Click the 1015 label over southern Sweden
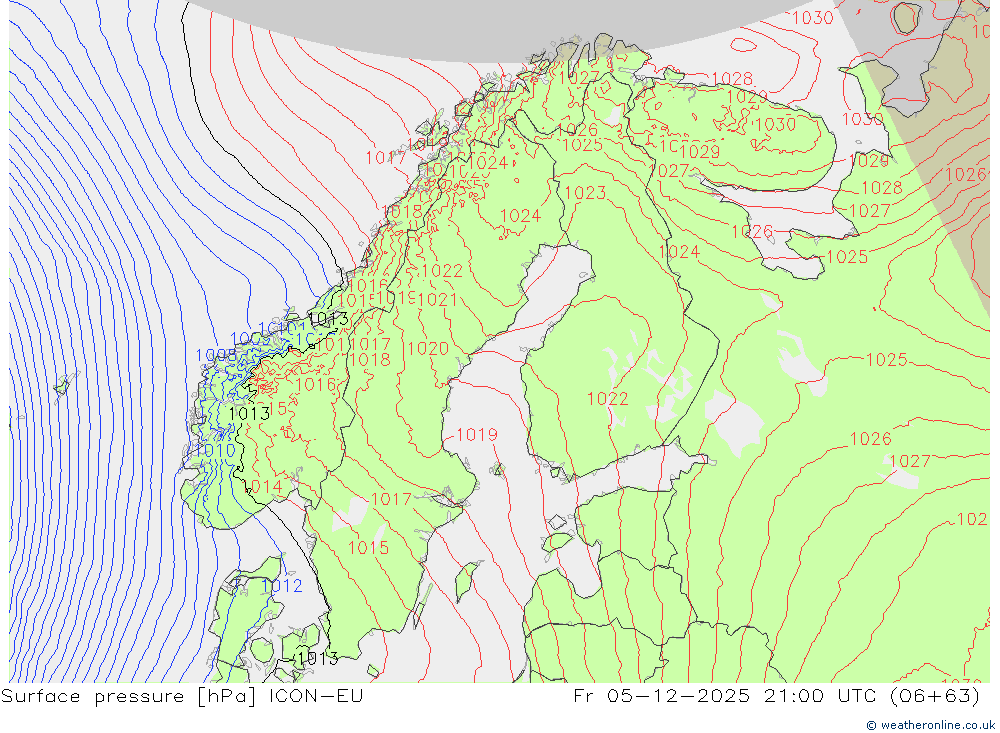The width and height of the screenshot is (1000, 733). 368,547
